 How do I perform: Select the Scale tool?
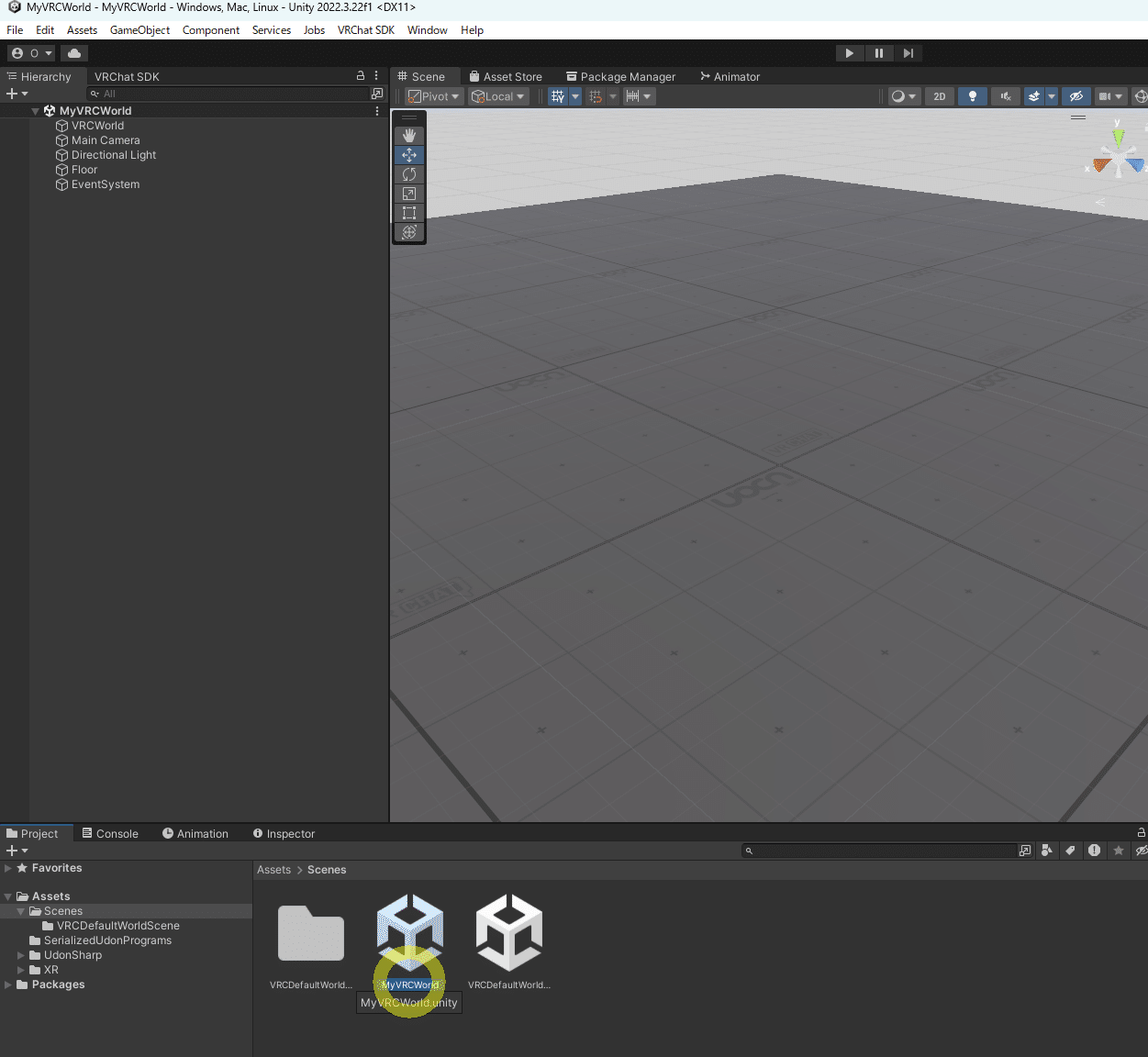pyautogui.click(x=409, y=194)
